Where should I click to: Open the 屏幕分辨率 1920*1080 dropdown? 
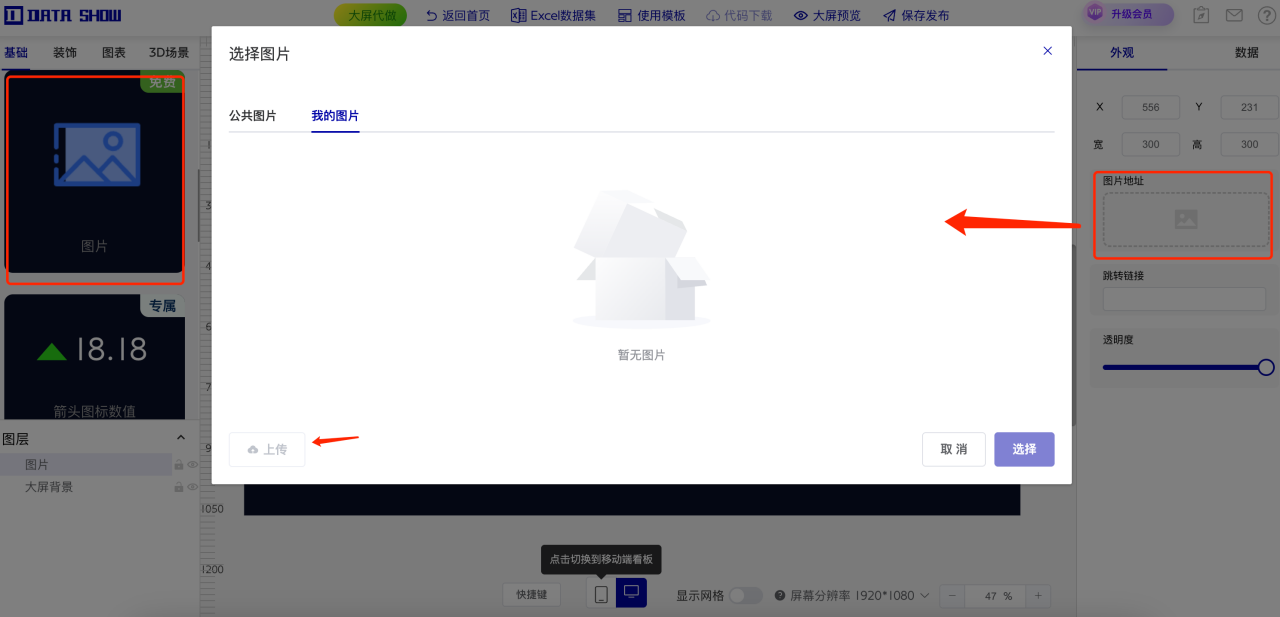[x=860, y=595]
